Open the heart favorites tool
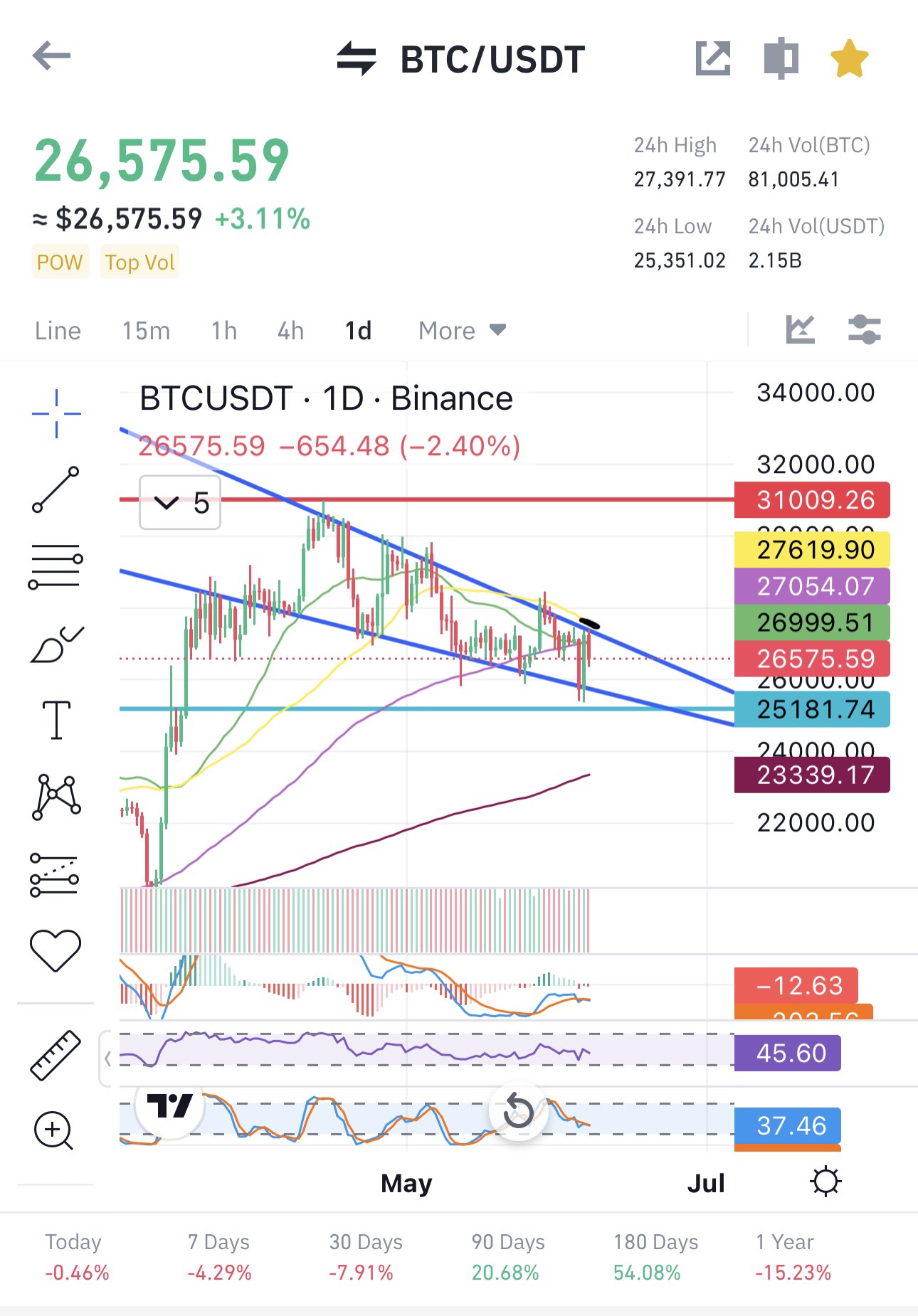918x1316 pixels. [56, 950]
